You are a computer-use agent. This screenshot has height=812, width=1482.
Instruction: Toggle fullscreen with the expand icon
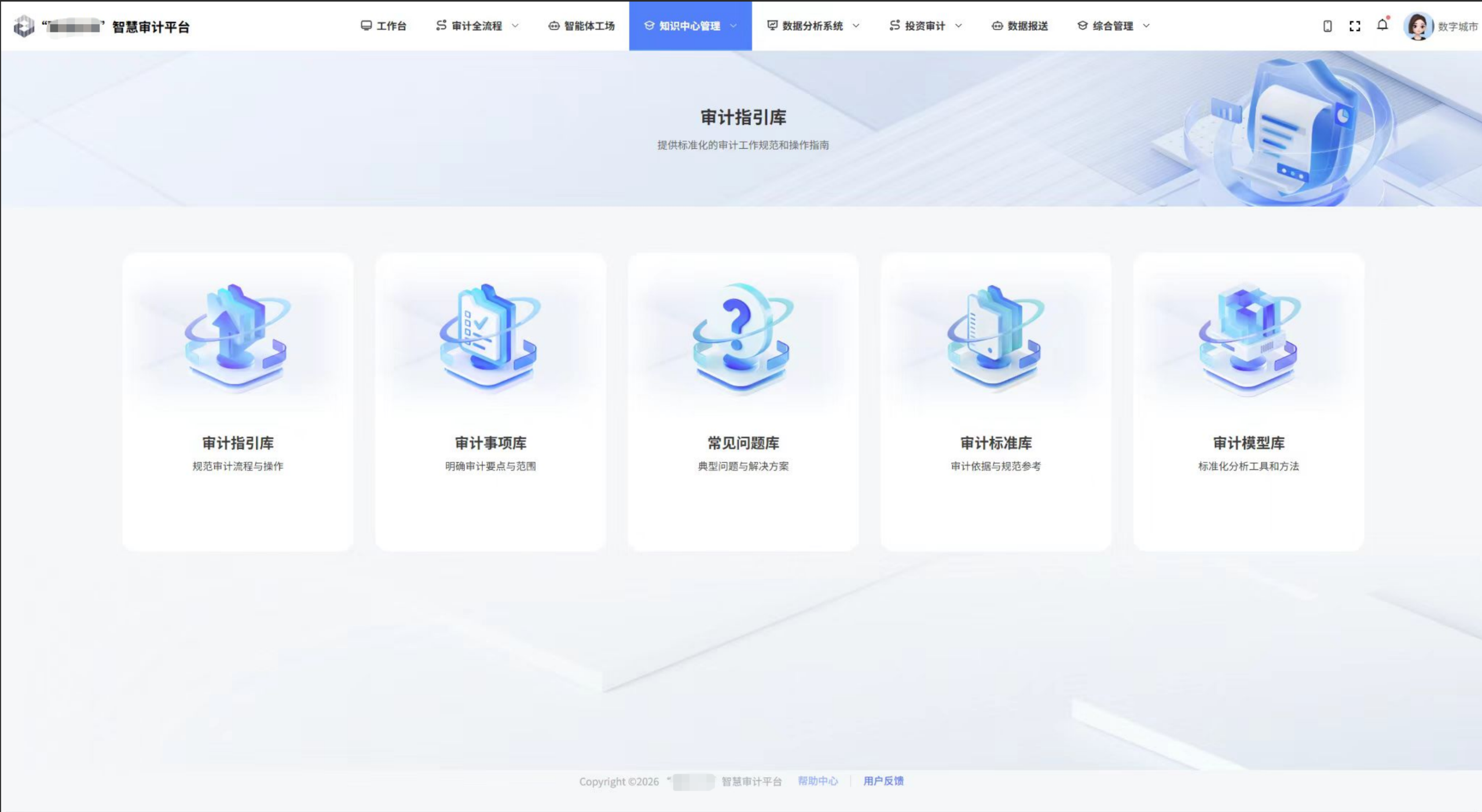[1355, 26]
